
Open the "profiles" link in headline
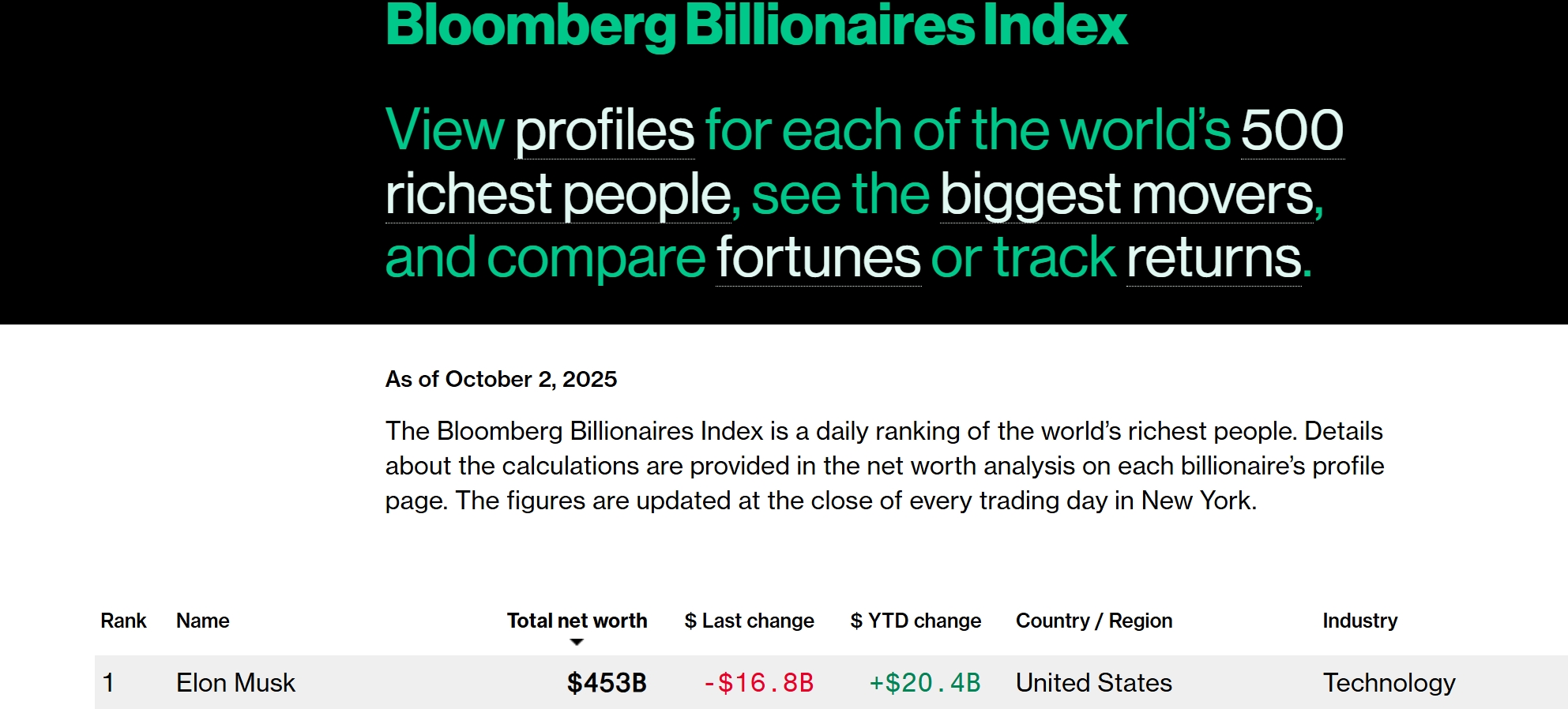[604, 130]
